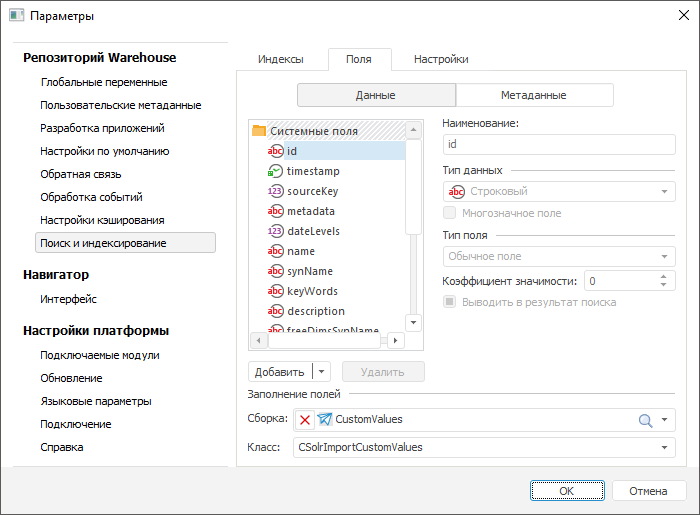Click the string-type icon next to metadata
The width and height of the screenshot is (700, 515).
[x=276, y=211]
